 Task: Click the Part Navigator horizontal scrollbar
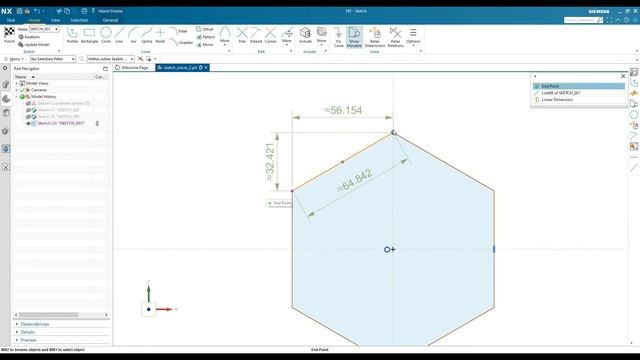49,315
